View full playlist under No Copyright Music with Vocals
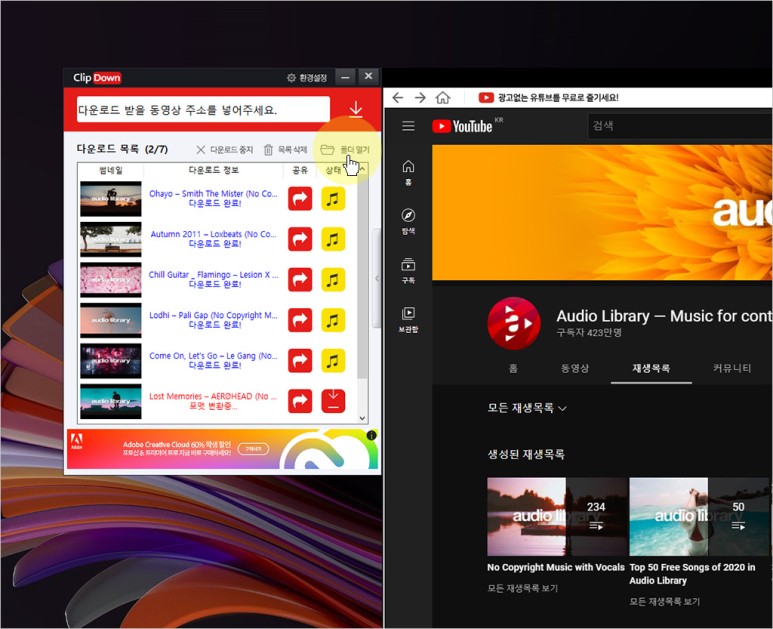This screenshot has width=773, height=629. [523, 588]
